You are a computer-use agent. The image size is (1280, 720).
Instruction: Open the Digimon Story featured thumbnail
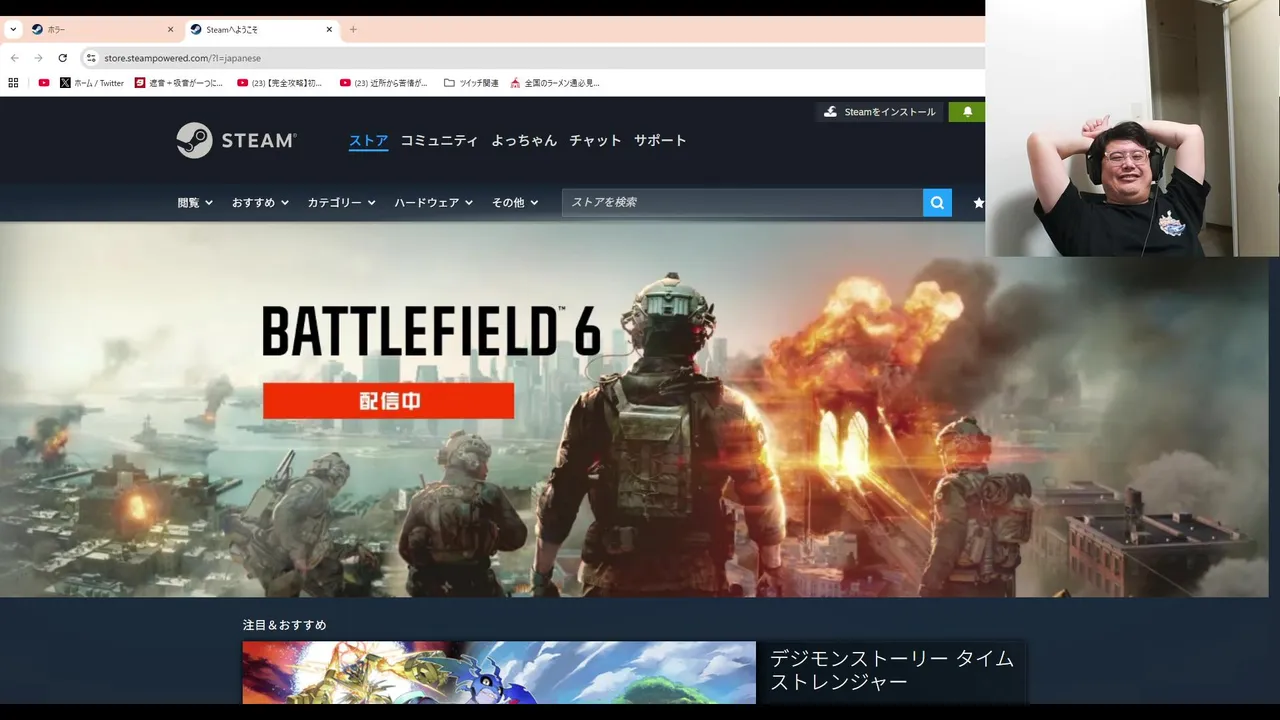[x=499, y=672]
